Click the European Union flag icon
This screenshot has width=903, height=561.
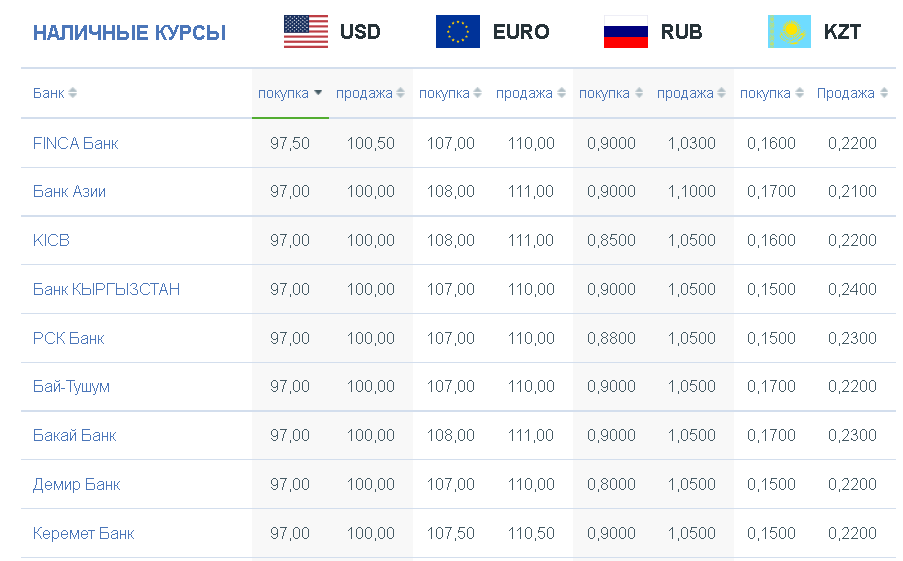(x=458, y=31)
